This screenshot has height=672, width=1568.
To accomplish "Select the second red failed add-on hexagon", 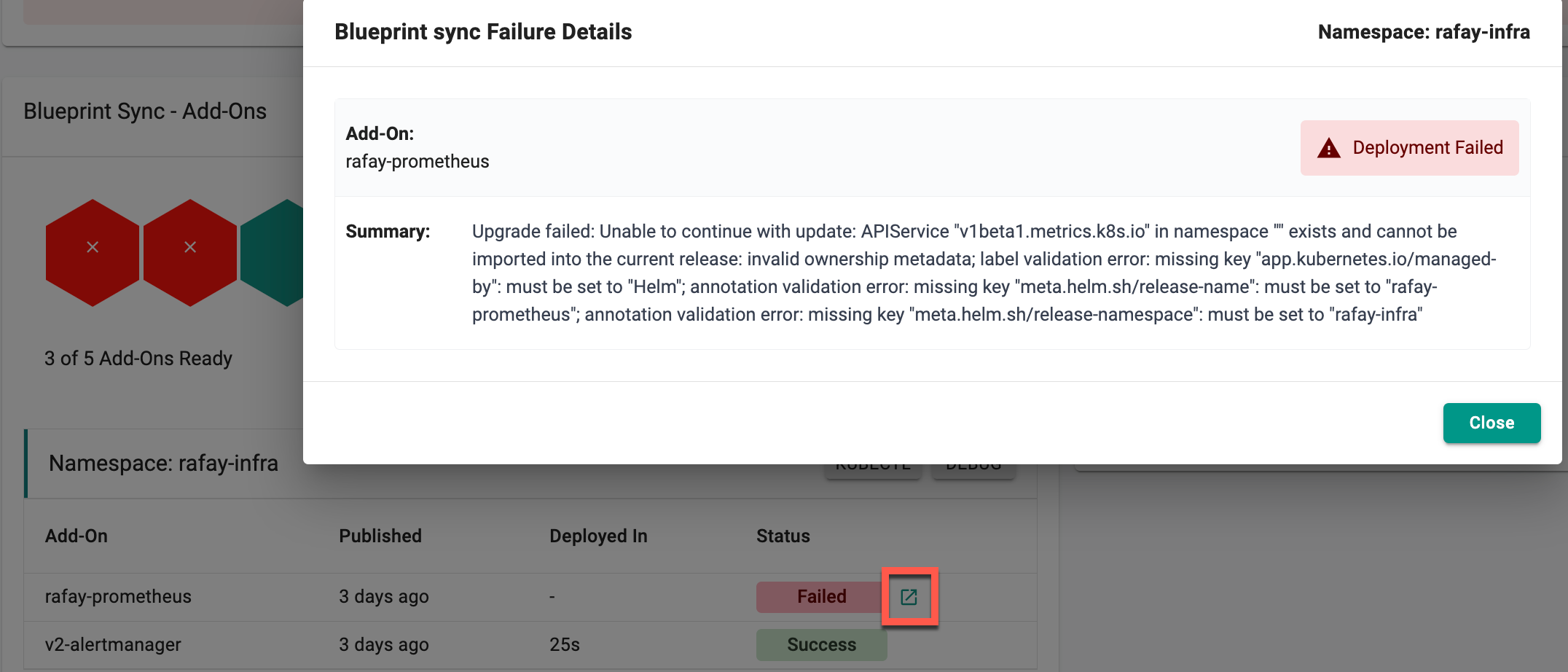I will (190, 252).
